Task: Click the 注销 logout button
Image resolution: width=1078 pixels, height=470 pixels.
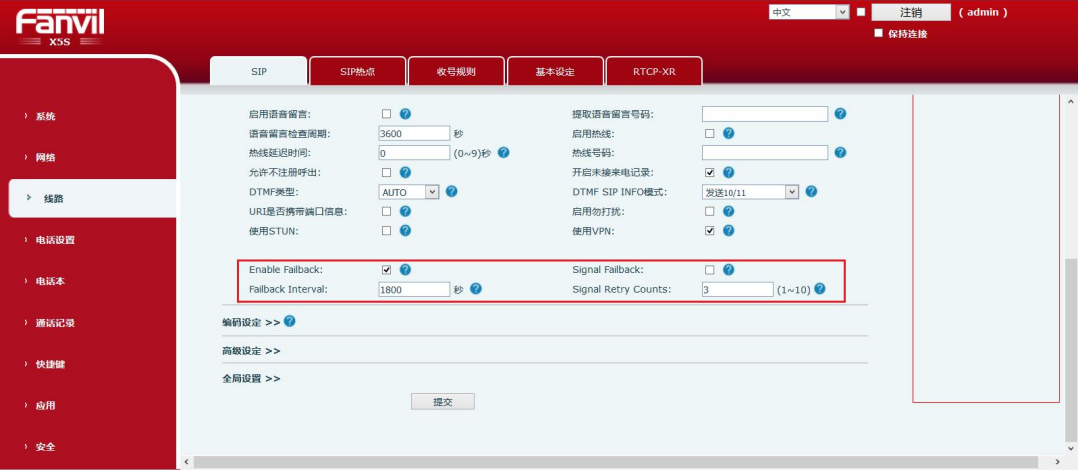Action: (910, 13)
